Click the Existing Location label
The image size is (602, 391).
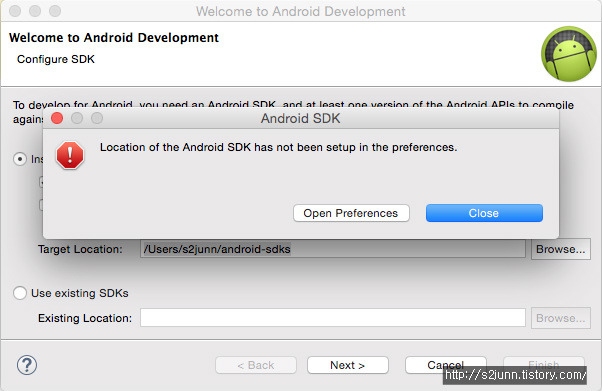(x=85, y=318)
